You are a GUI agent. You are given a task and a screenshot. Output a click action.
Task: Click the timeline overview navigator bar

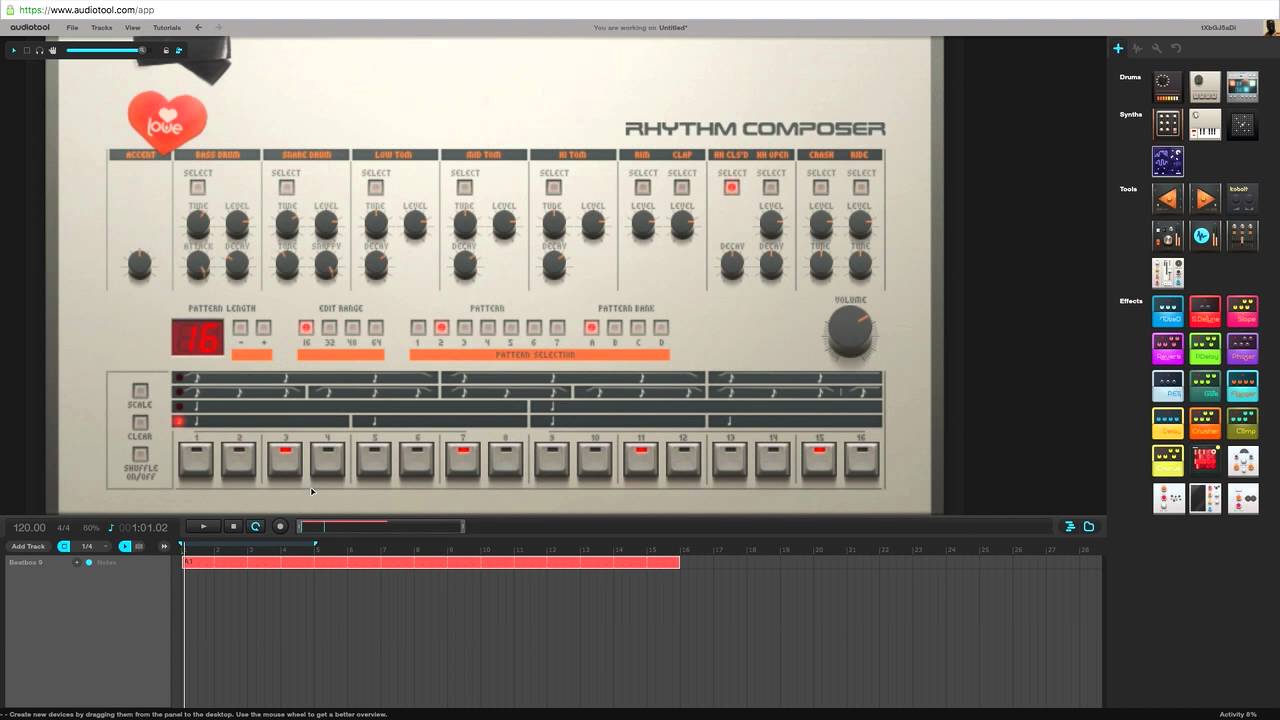click(x=381, y=527)
